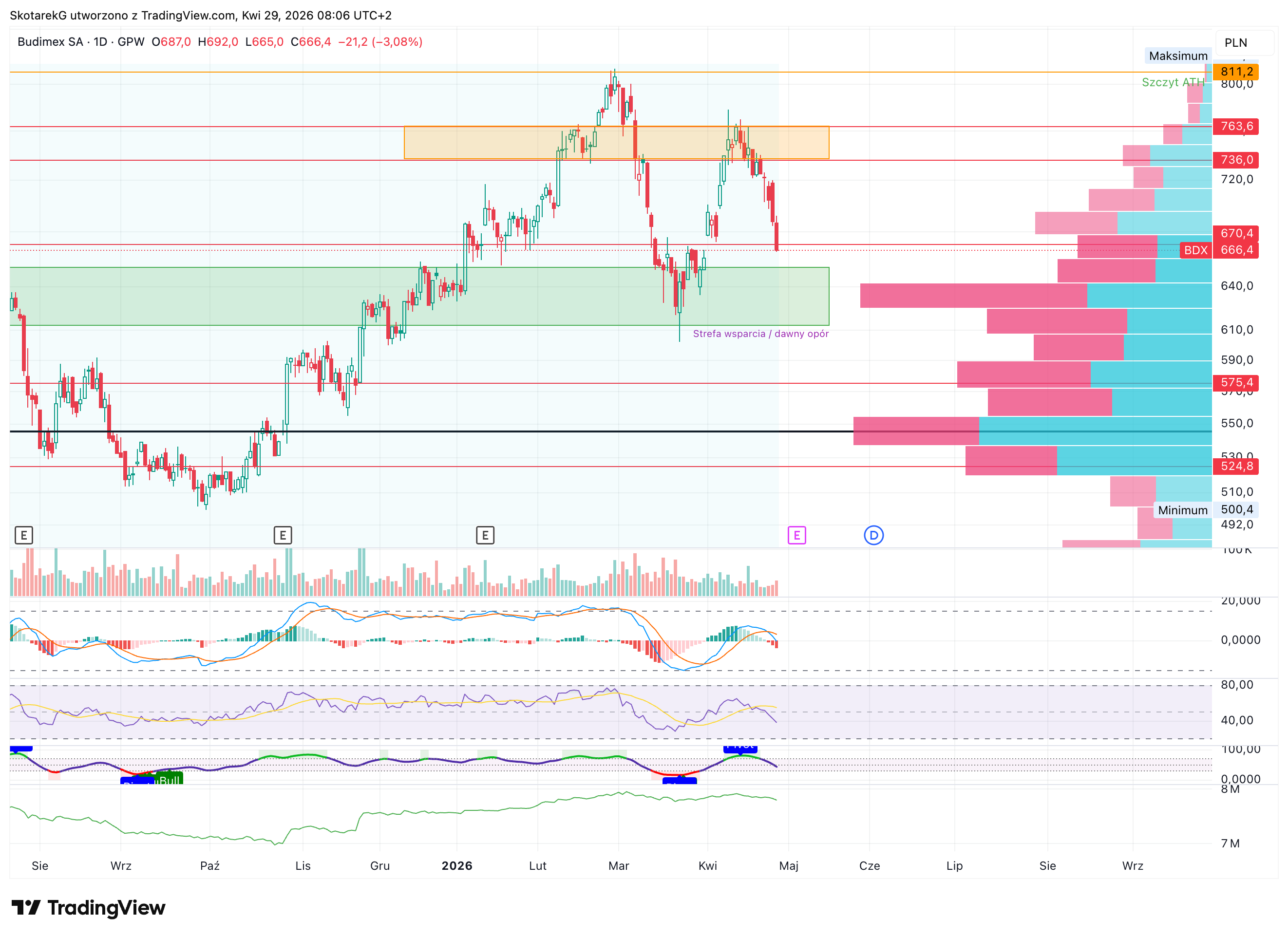Screen dimensions: 1288x937
Task: Click the Paź label on time axis
Action: click(209, 865)
